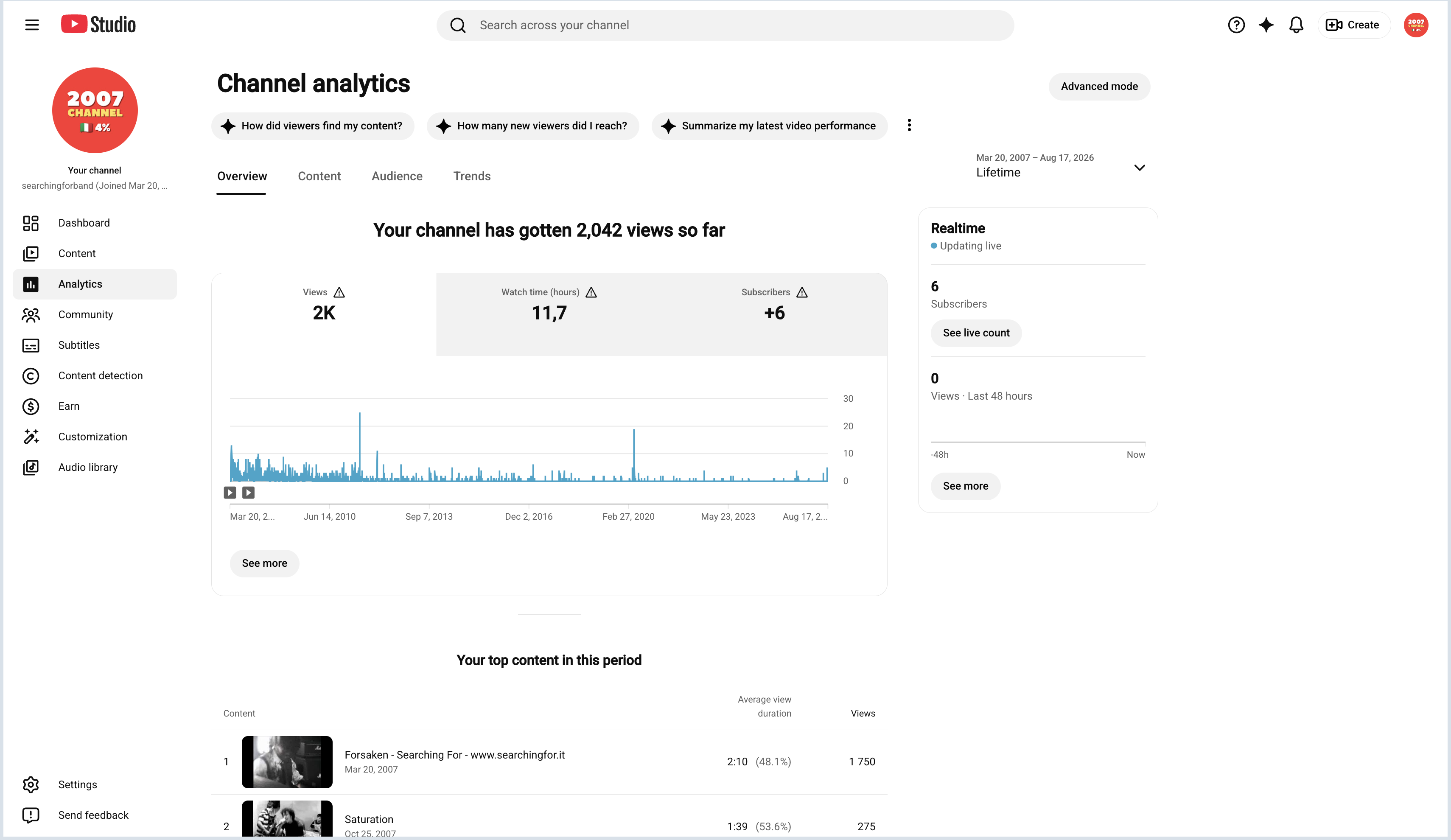Click the Advanced mode button

click(1099, 87)
